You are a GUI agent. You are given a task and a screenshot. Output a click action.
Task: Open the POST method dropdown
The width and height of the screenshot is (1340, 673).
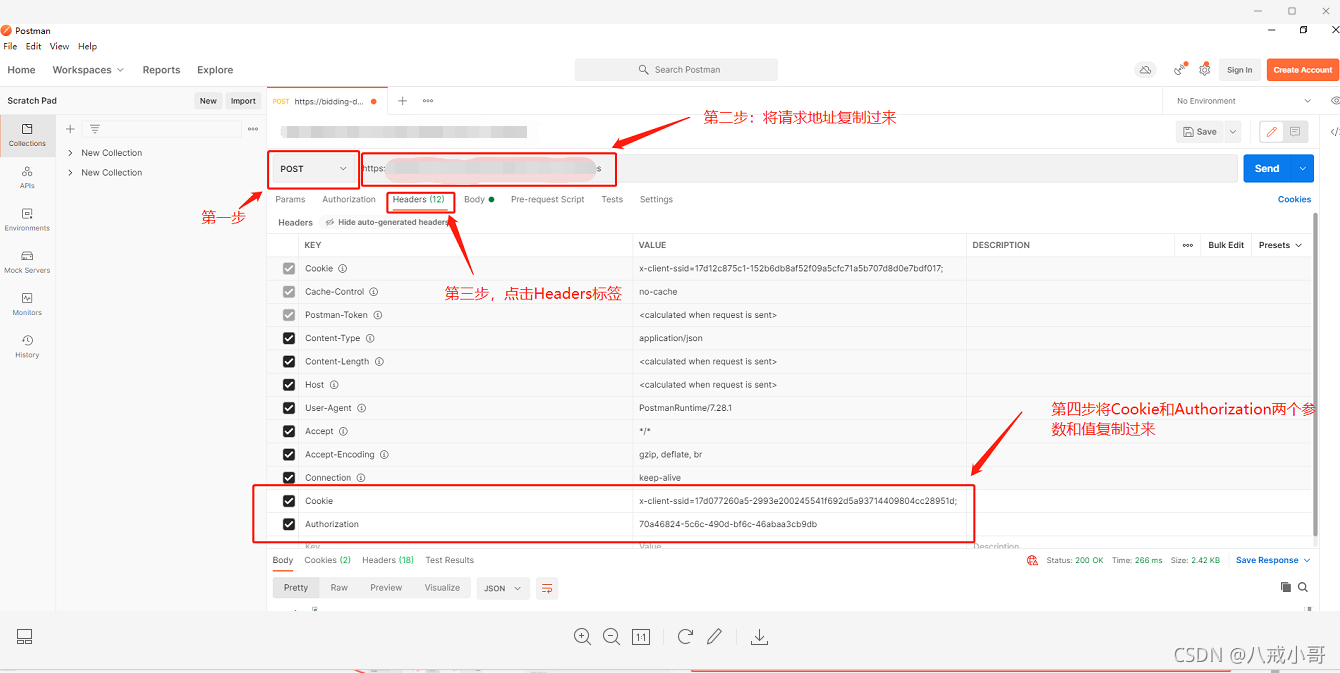click(313, 169)
